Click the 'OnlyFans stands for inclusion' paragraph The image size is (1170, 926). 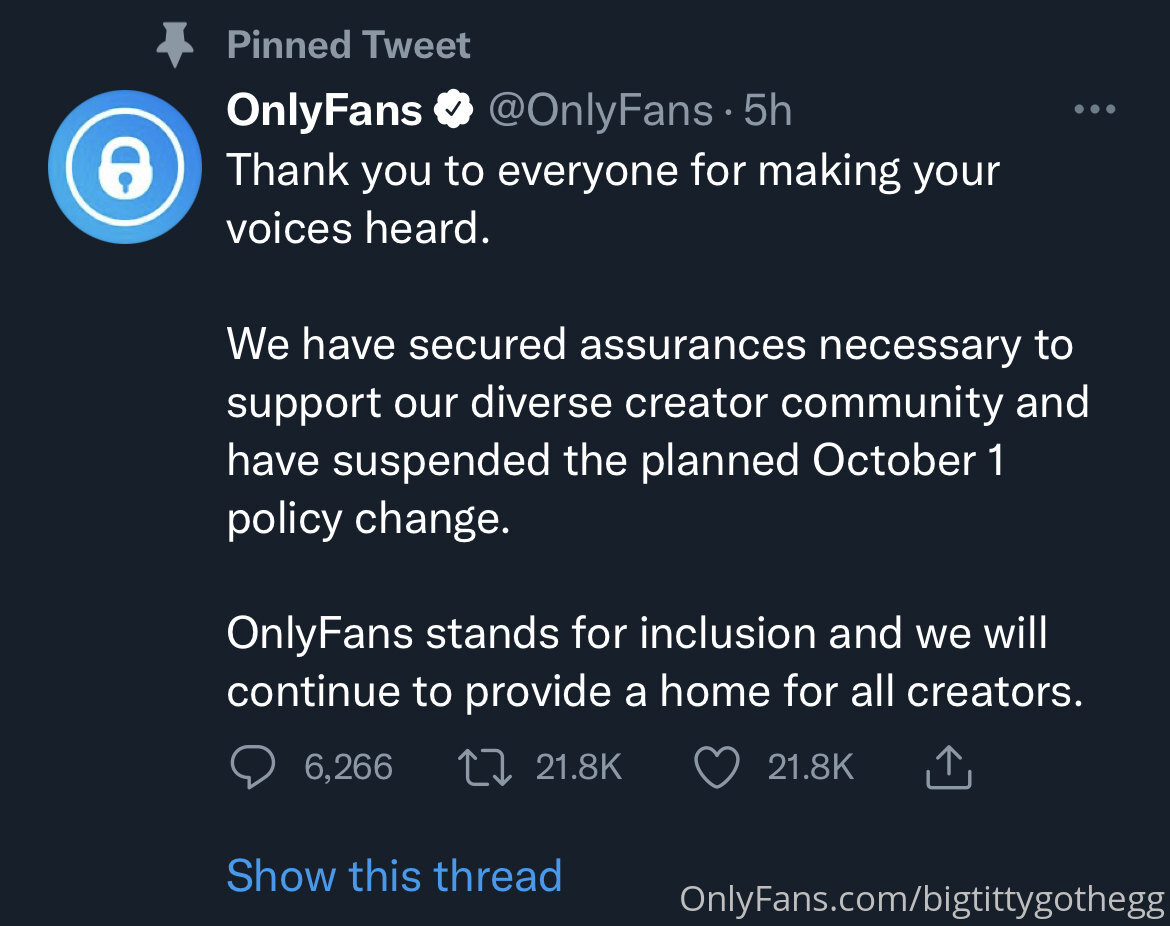[654, 662]
